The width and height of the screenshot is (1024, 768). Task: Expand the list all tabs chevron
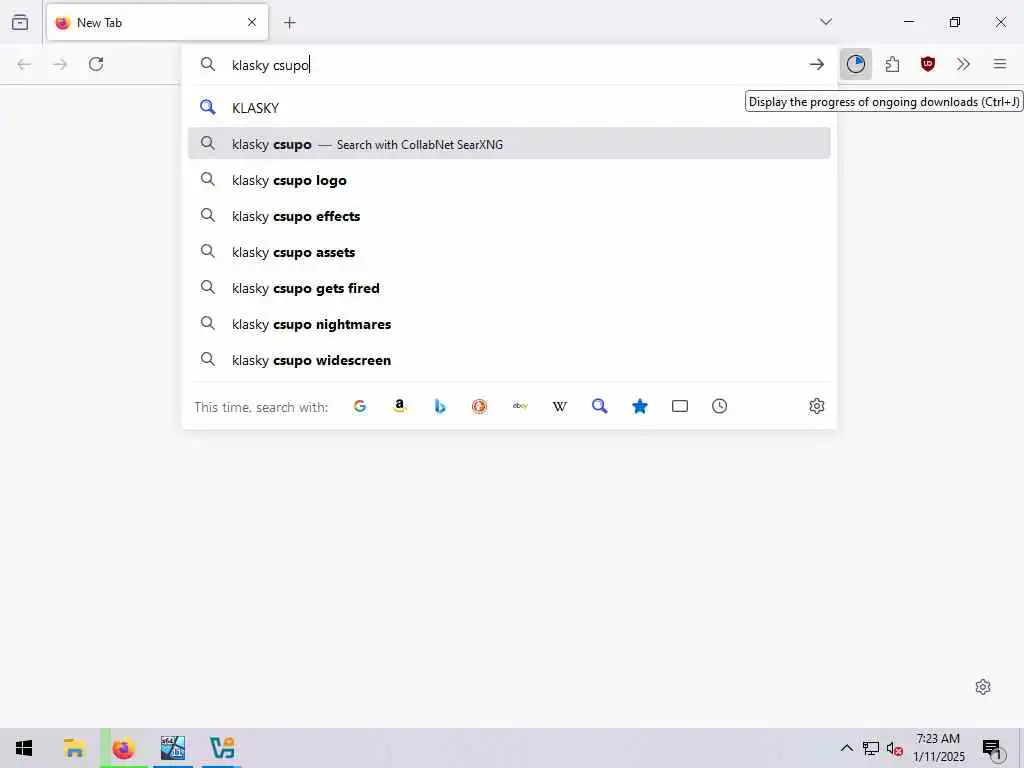826,22
